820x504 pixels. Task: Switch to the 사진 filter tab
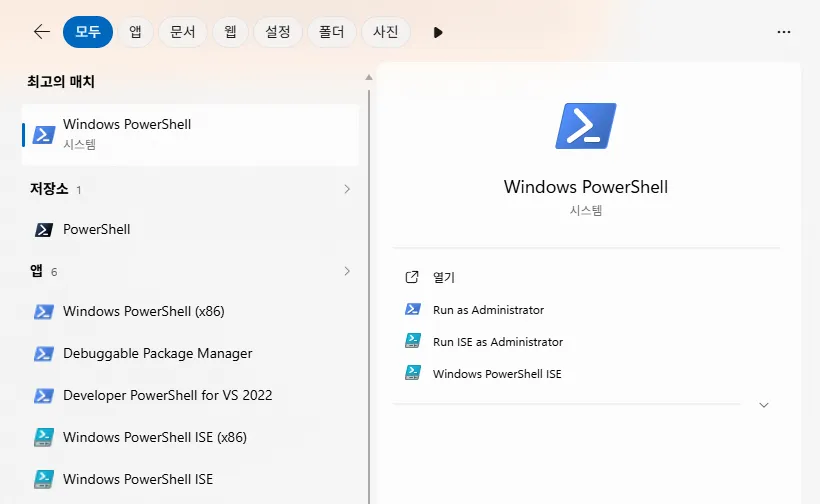pyautogui.click(x=385, y=32)
